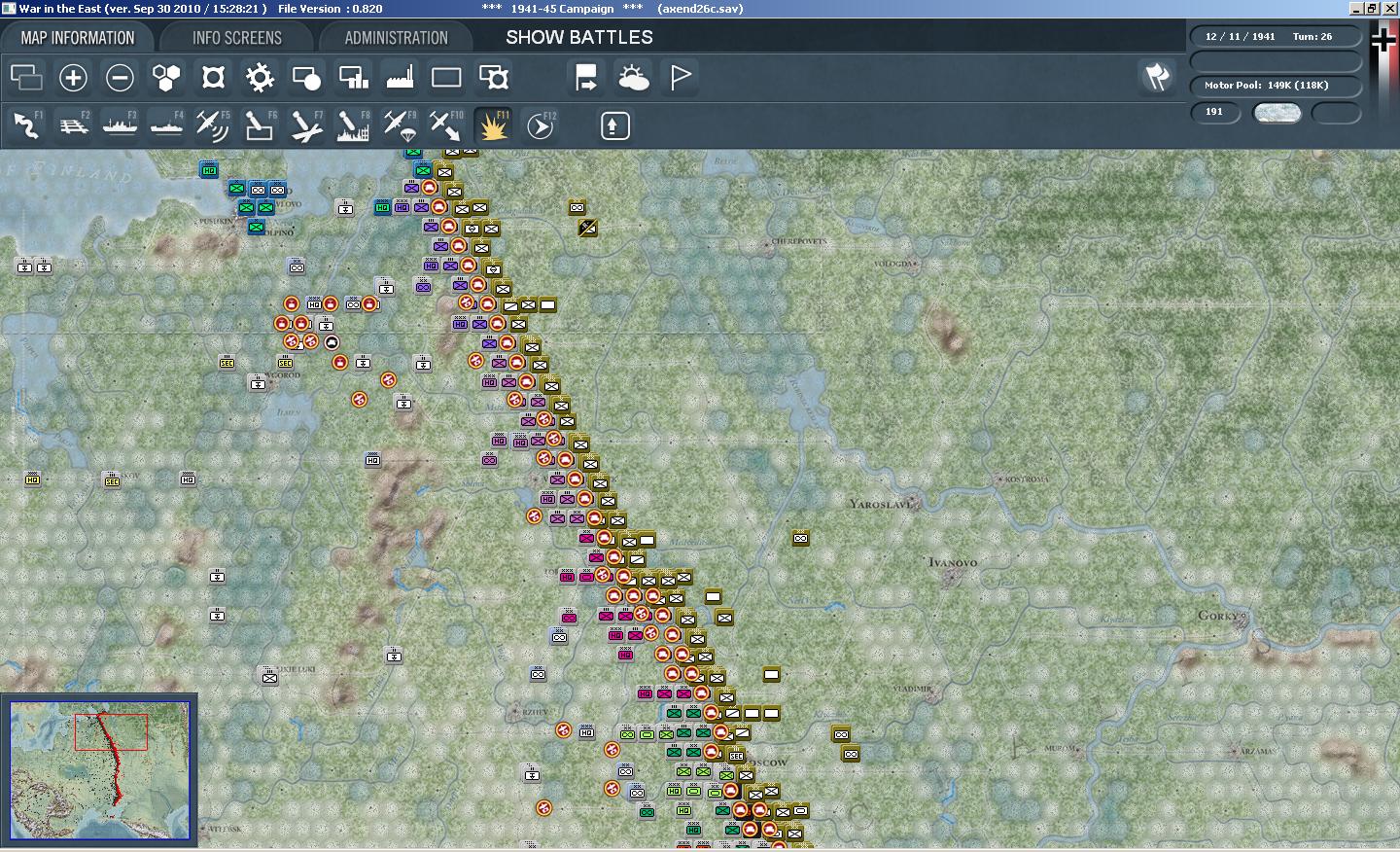Click the Cherepovets city label on map
The image size is (1400, 852).
click(799, 241)
